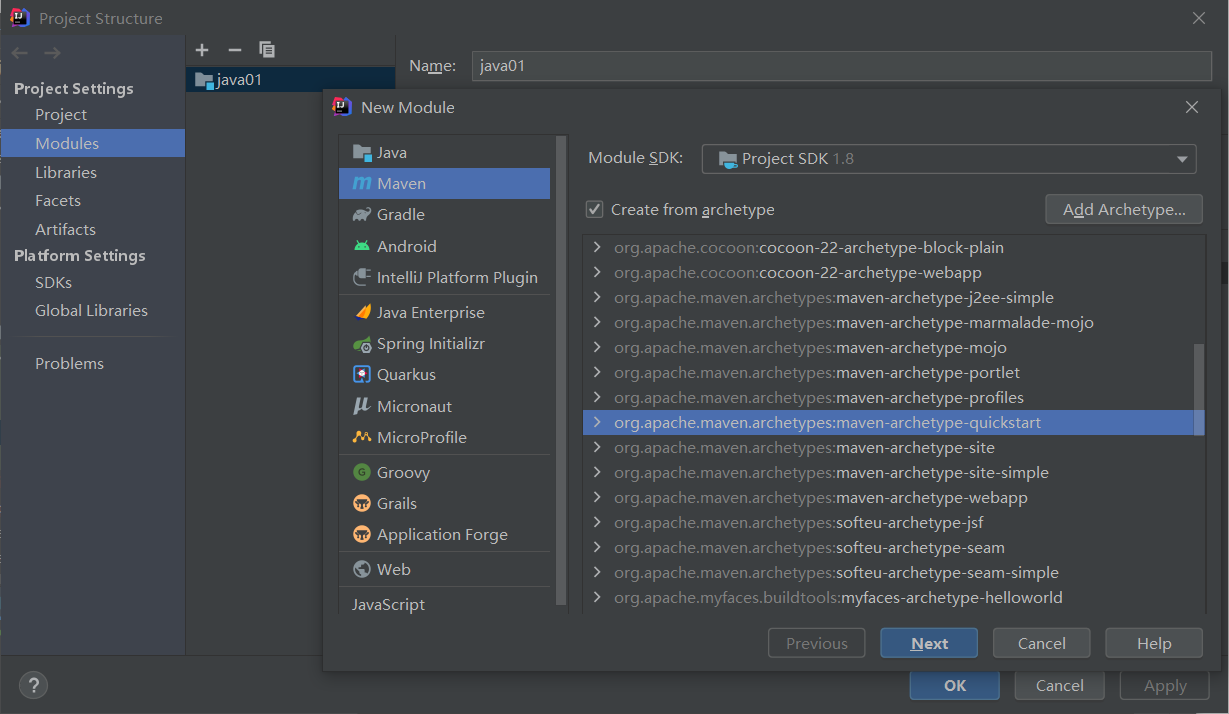This screenshot has height=714, width=1229.
Task: Toggle Create from archetype checkbox
Action: 595,209
